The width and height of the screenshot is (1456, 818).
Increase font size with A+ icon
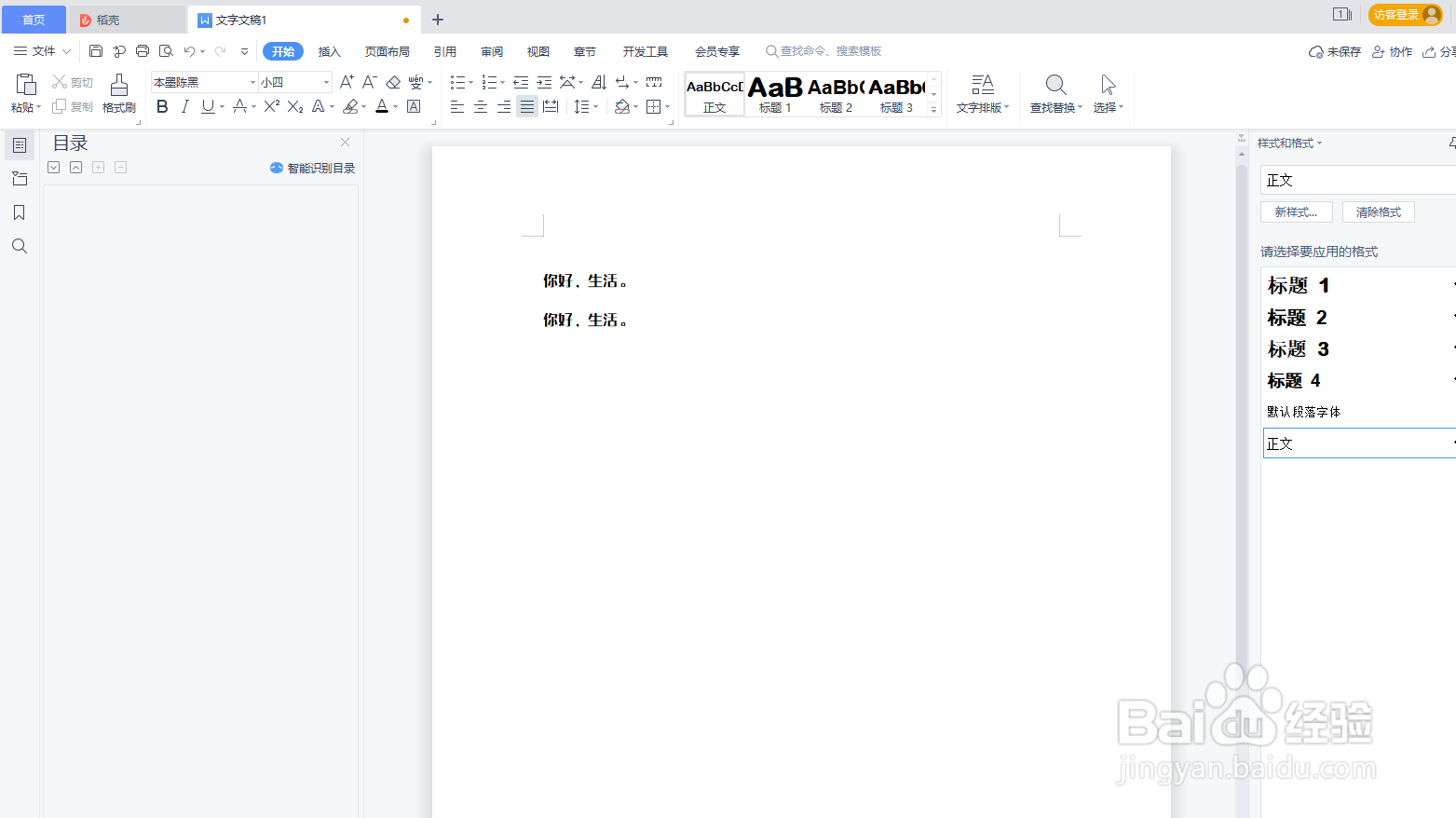click(x=347, y=82)
